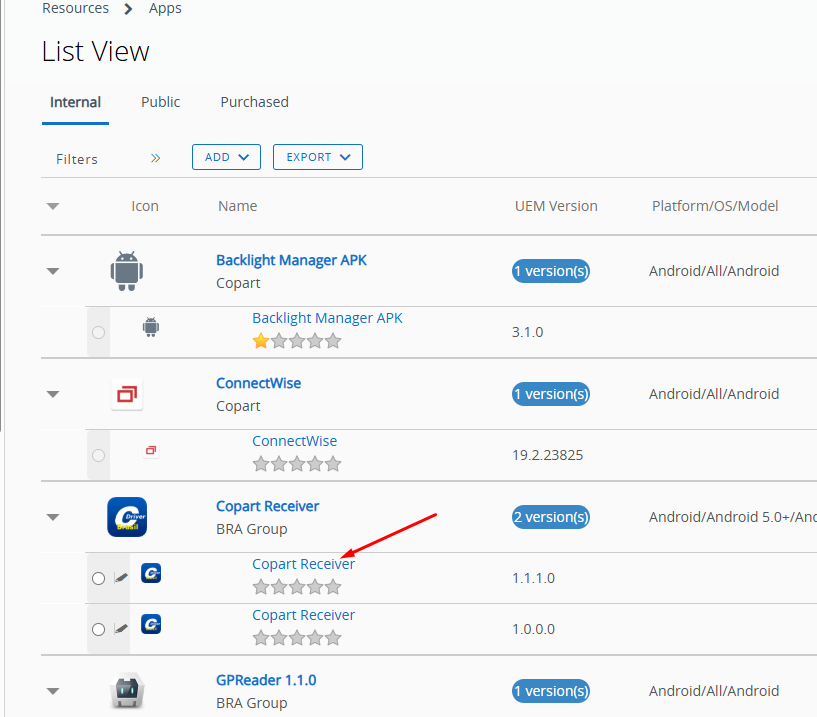Click the Name column header
This screenshot has width=817, height=717.
[238, 206]
